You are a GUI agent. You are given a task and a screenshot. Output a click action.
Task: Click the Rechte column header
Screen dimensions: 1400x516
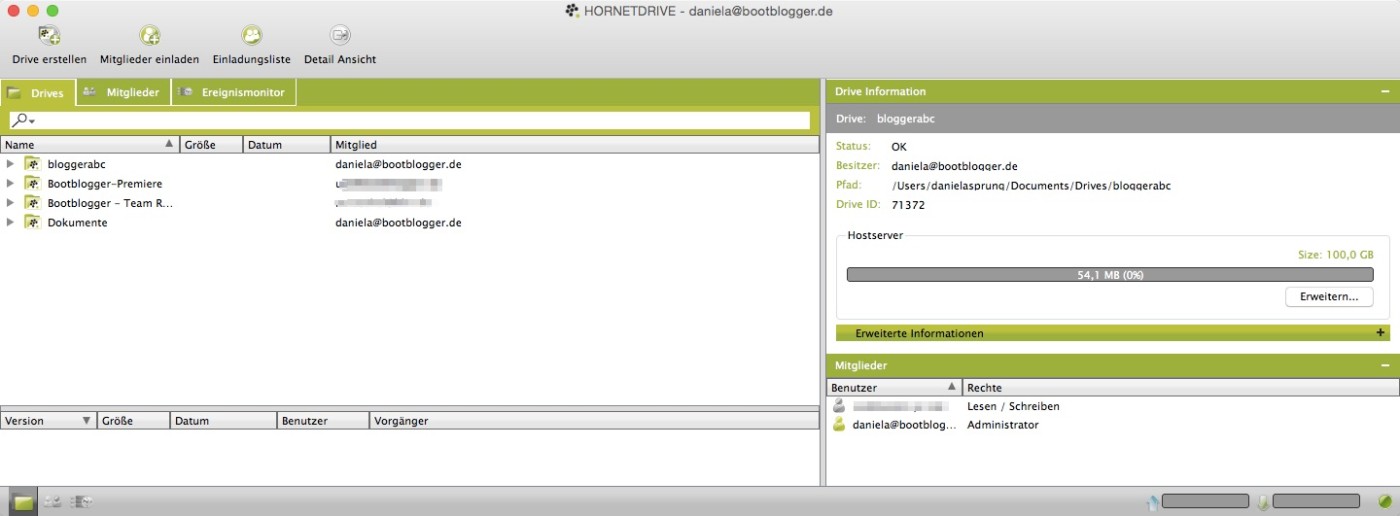click(1181, 387)
